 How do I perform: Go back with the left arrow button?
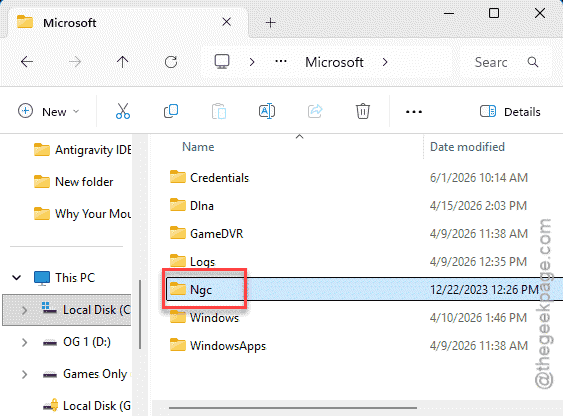click(x=27, y=62)
